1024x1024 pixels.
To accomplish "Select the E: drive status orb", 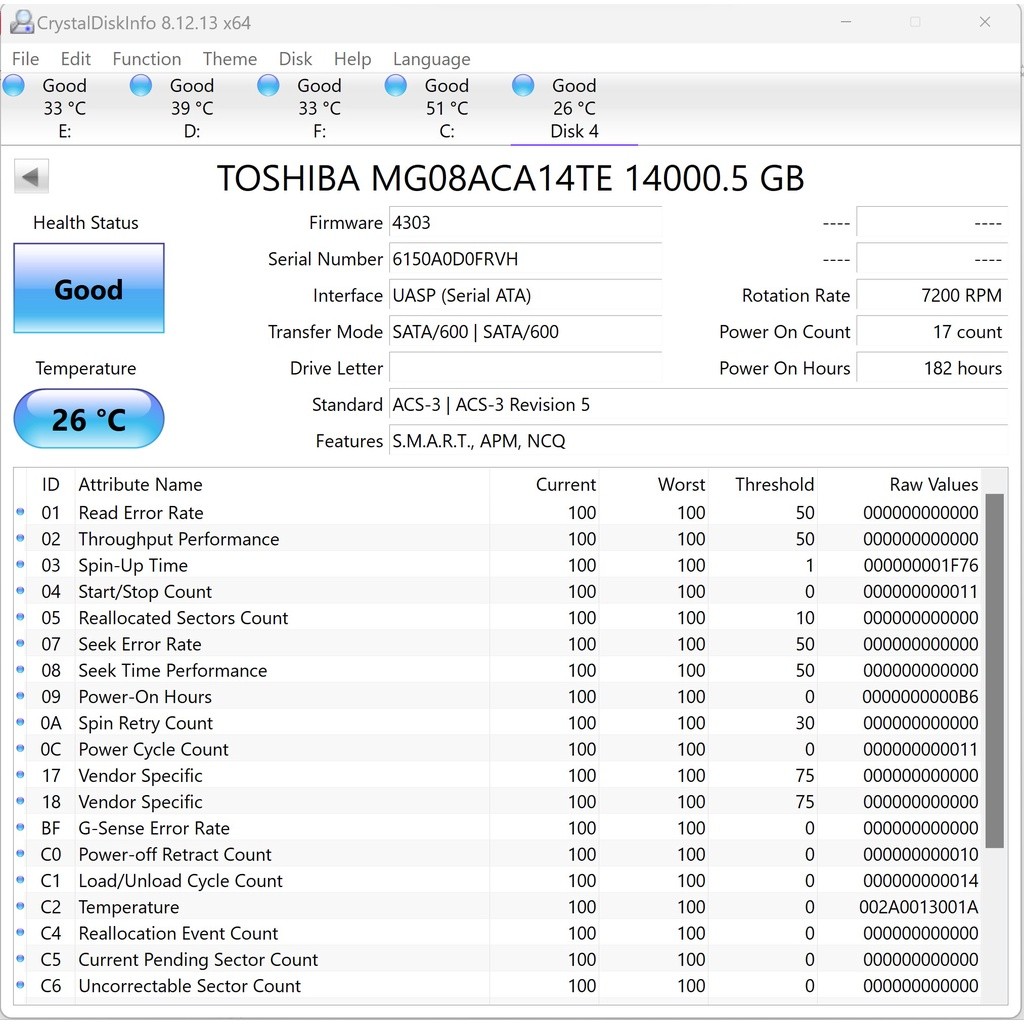I will pos(14,86).
